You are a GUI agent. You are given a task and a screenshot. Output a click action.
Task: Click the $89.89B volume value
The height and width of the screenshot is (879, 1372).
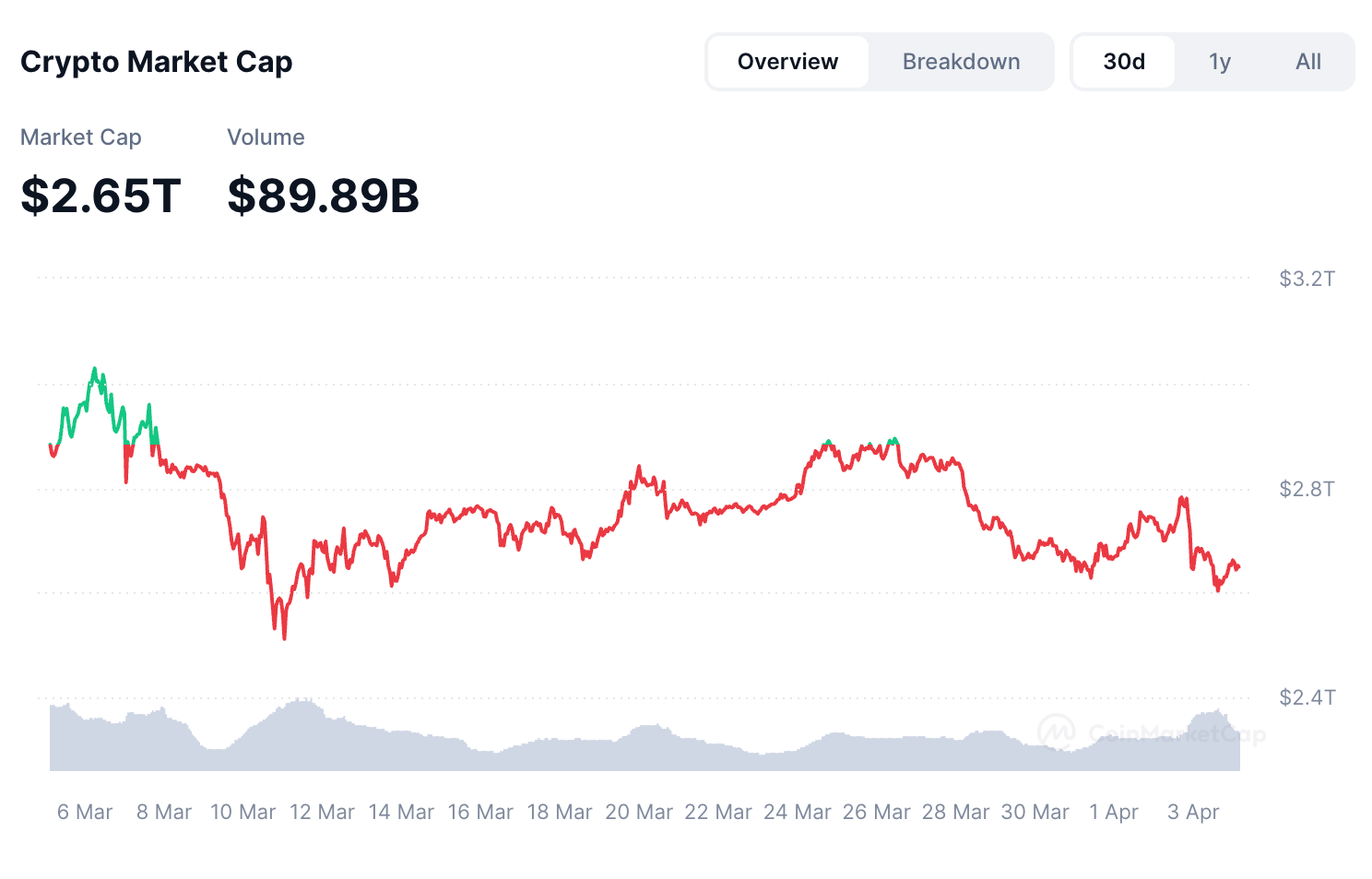click(324, 196)
